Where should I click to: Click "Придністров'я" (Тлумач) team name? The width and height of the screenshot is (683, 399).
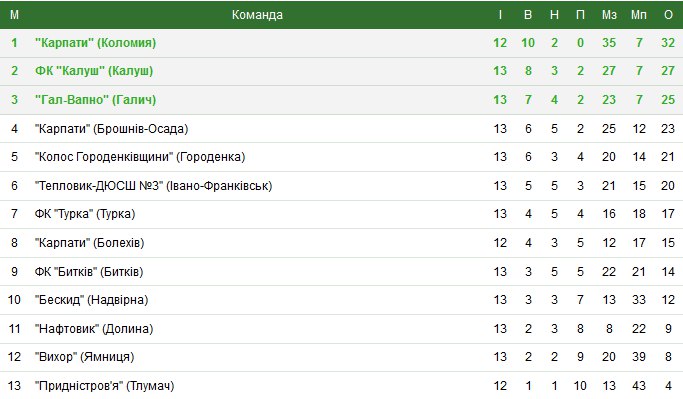[105, 385]
